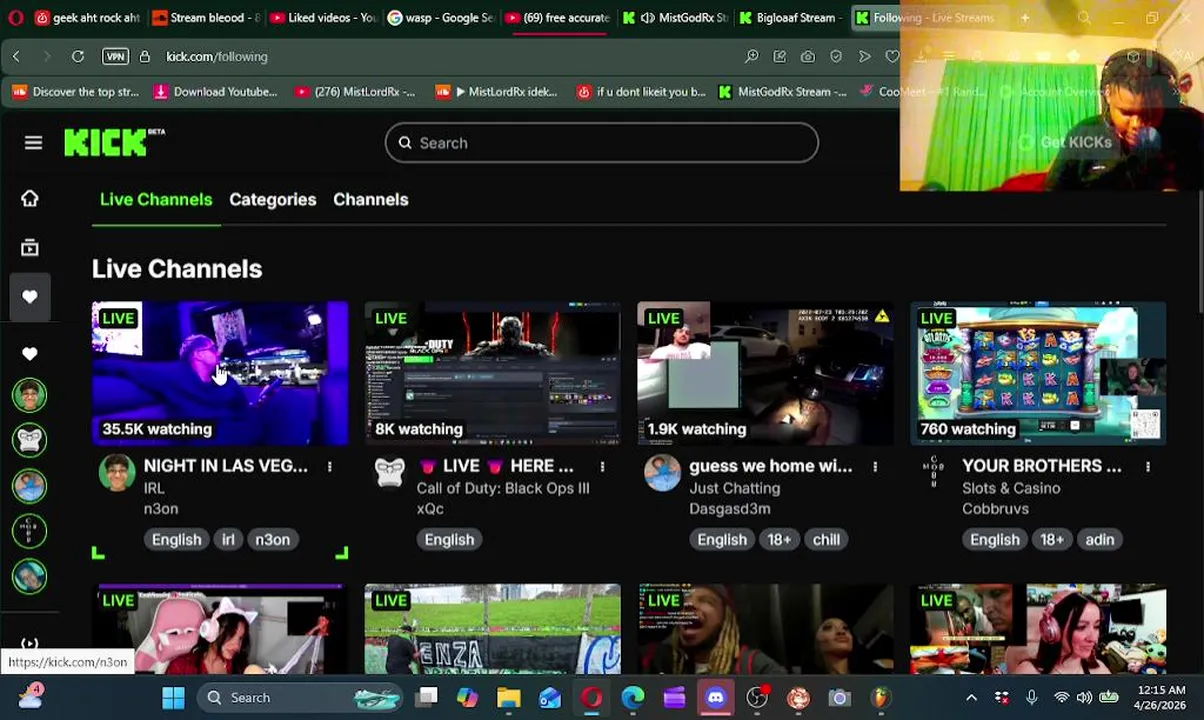Switch to the wasp Google Search browser tab
1204x720 pixels.
coord(440,18)
